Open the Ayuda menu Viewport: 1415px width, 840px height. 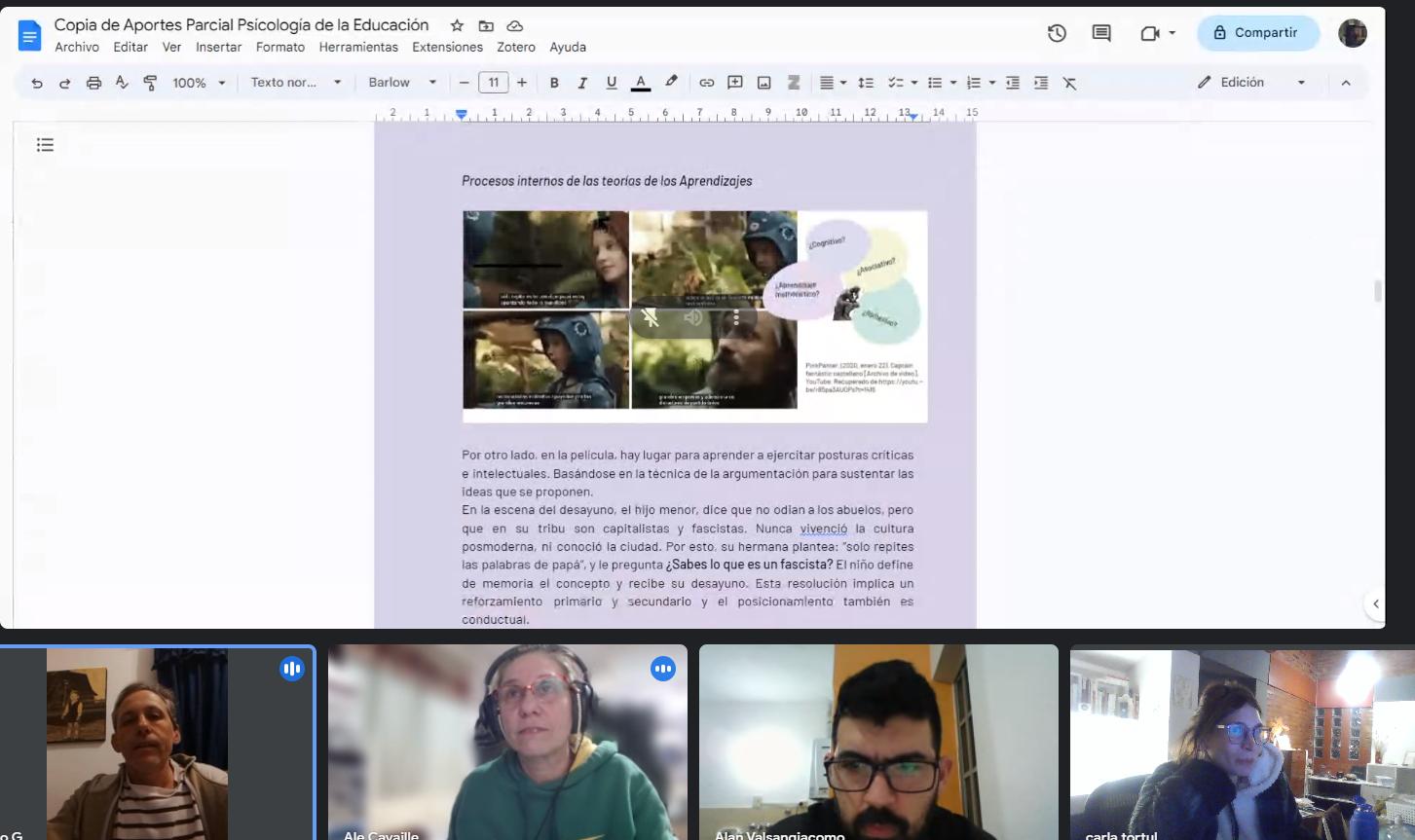pyautogui.click(x=568, y=47)
